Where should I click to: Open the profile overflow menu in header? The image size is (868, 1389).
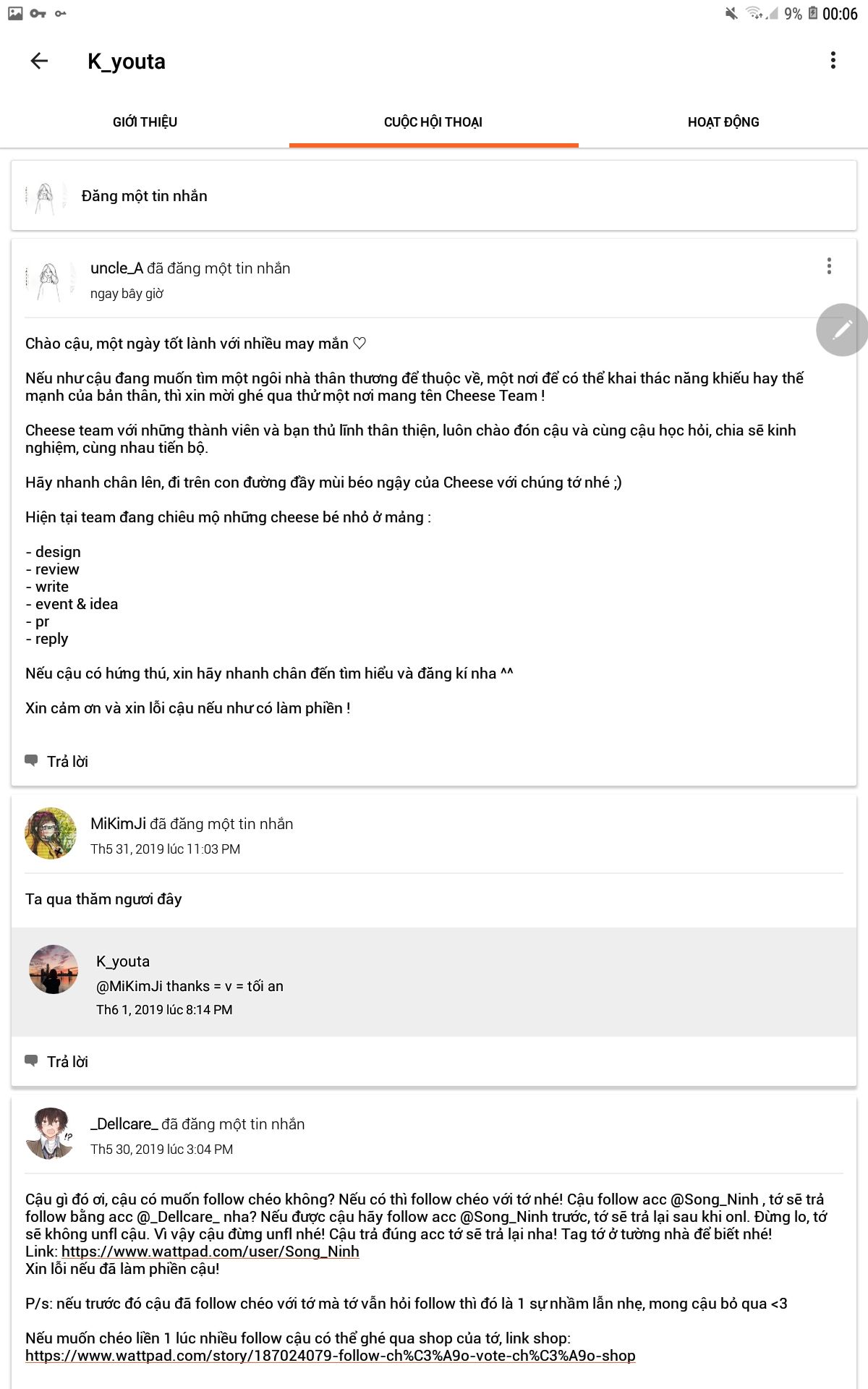click(x=833, y=61)
